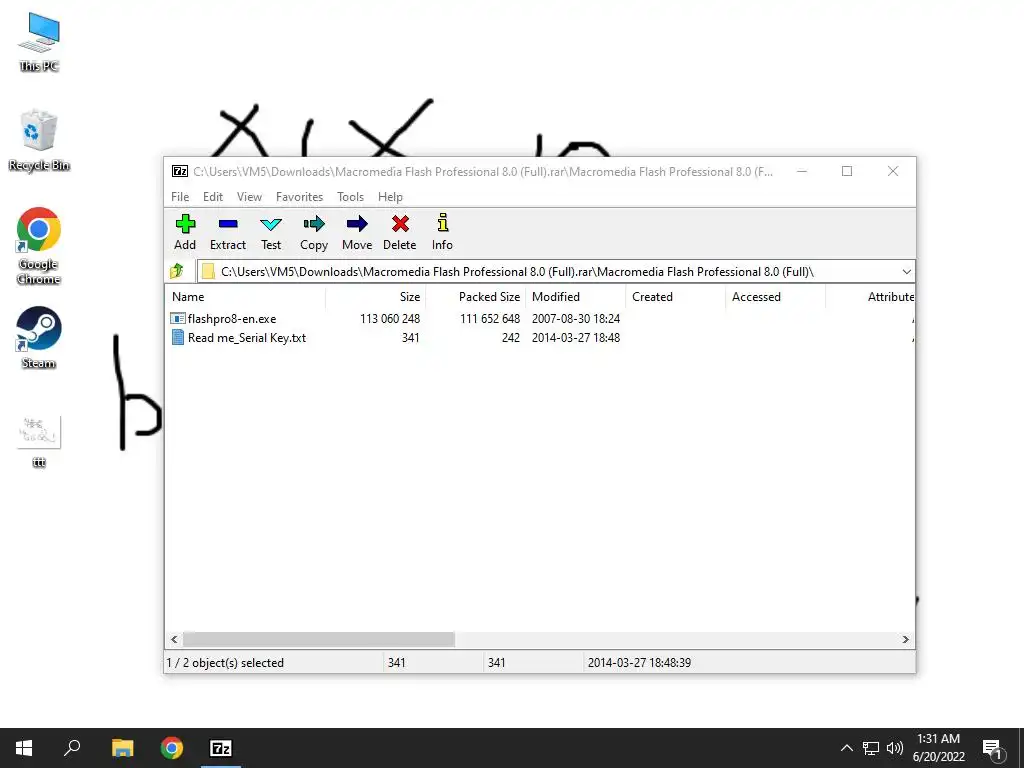Screen dimensions: 1024x768
Task: Open network status tray icon
Action: tap(871, 748)
